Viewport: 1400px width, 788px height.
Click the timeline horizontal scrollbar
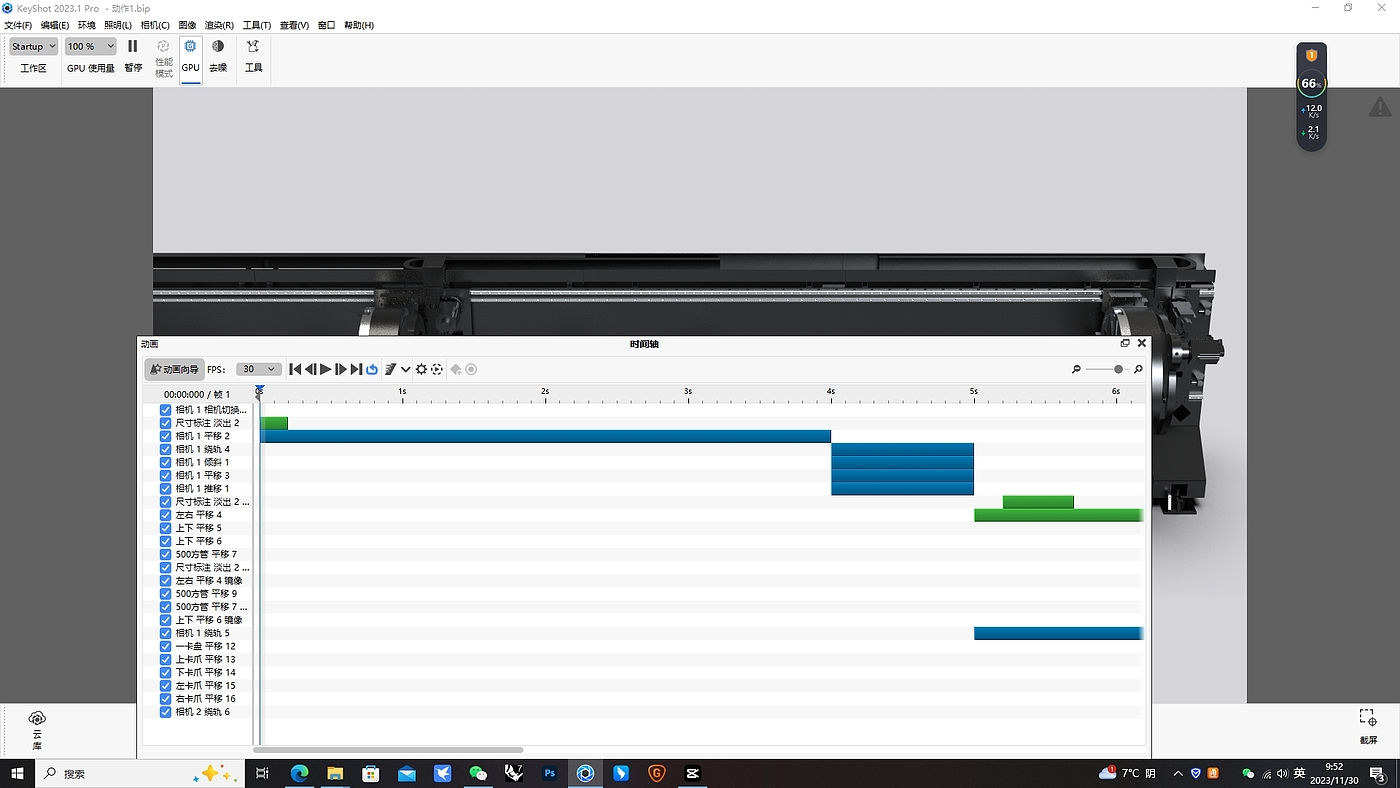tap(388, 749)
